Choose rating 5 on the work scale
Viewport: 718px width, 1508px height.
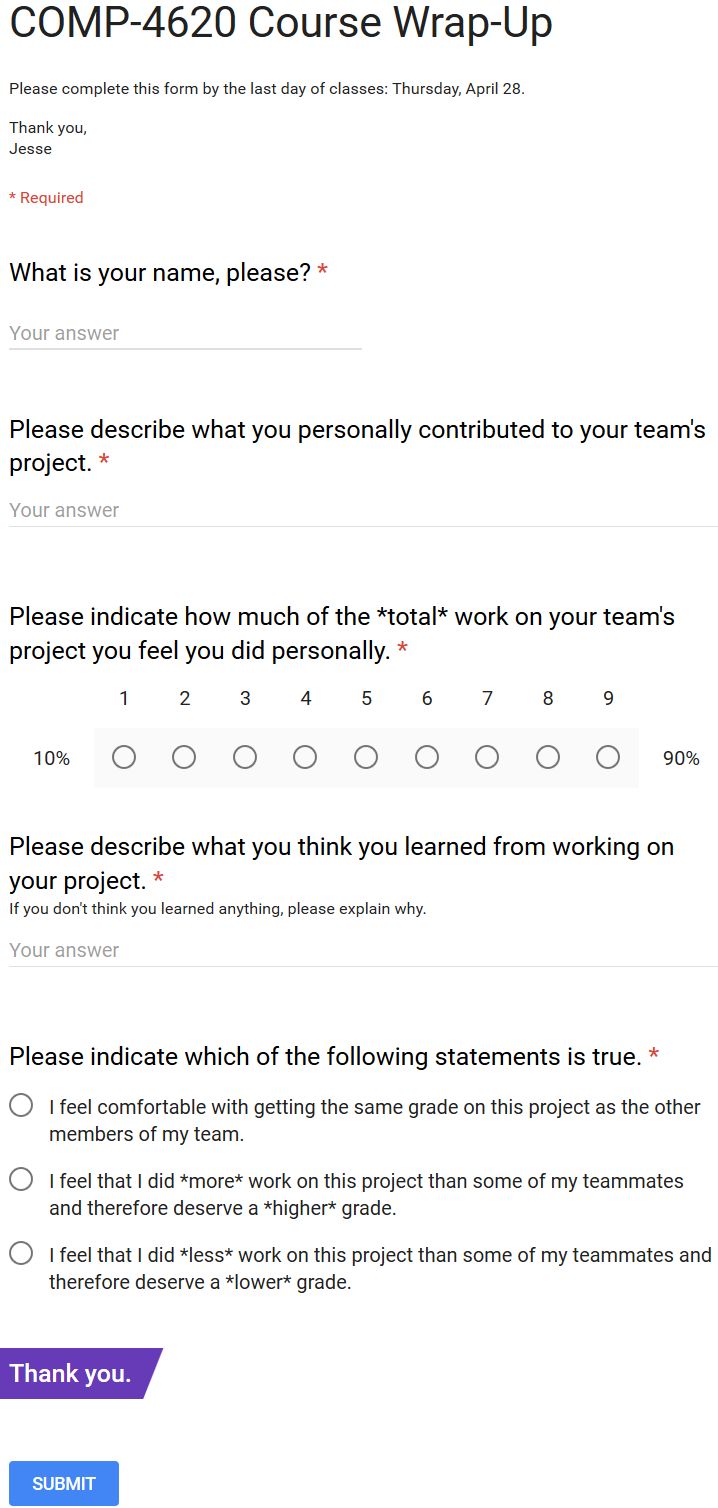[x=366, y=758]
